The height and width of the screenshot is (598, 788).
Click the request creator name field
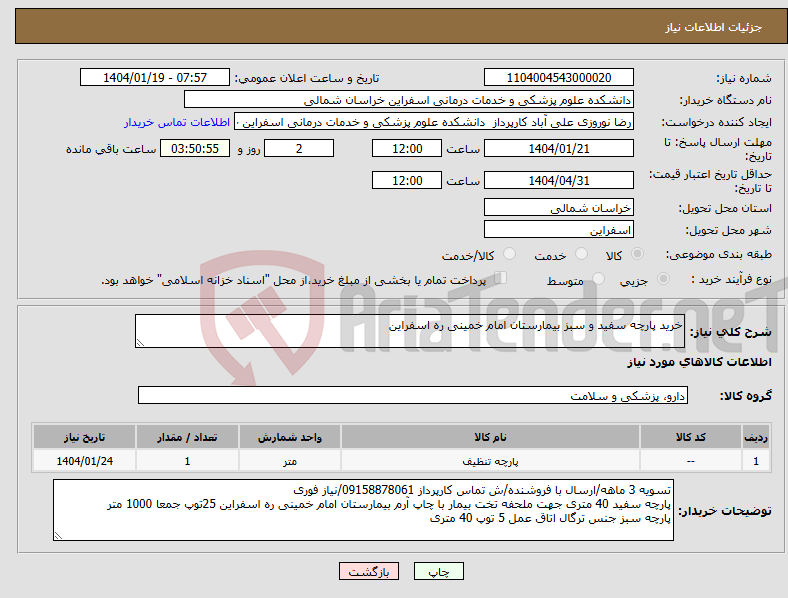pos(434,122)
